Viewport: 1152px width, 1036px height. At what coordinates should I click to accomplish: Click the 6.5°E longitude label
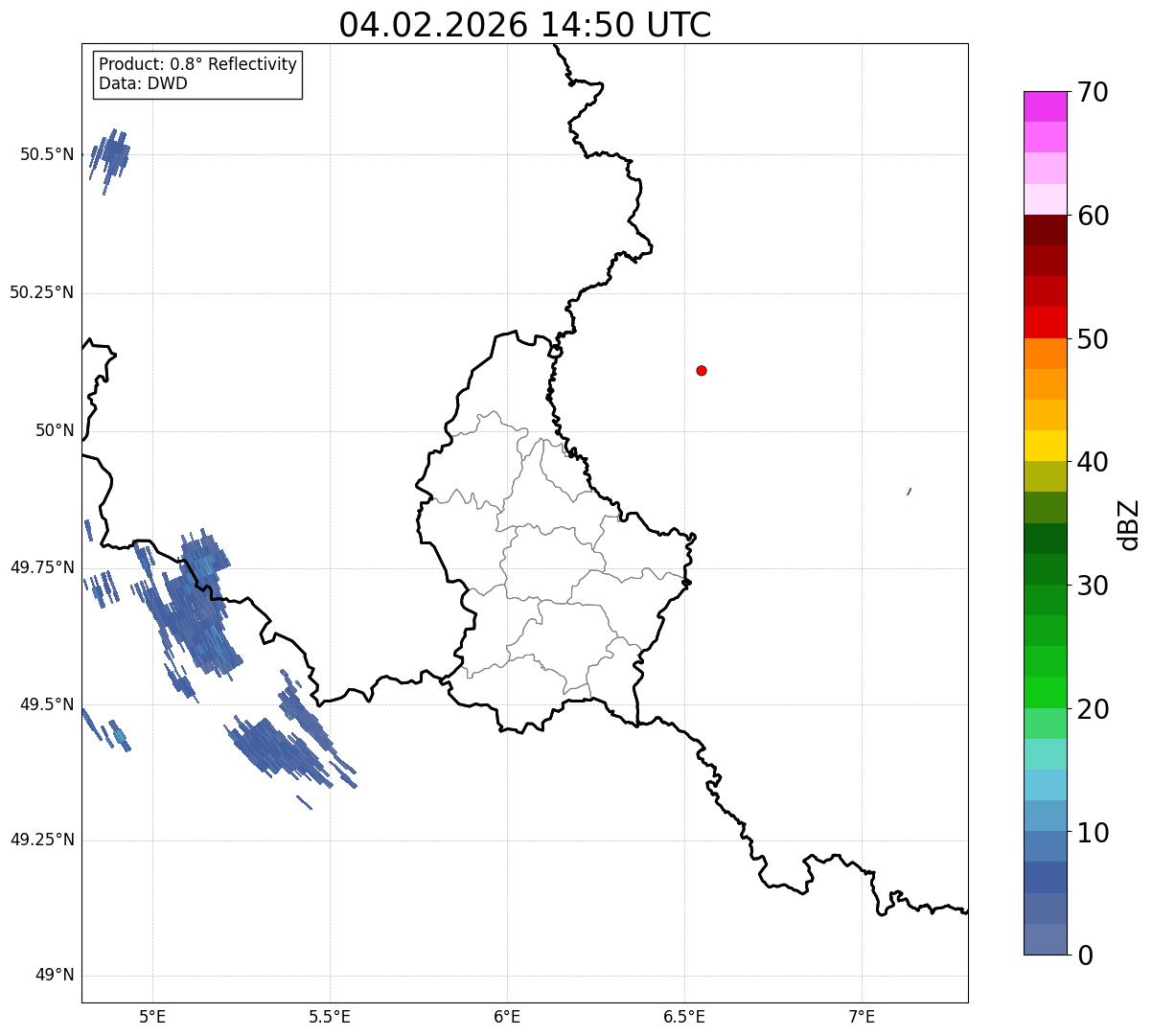[x=684, y=1016]
